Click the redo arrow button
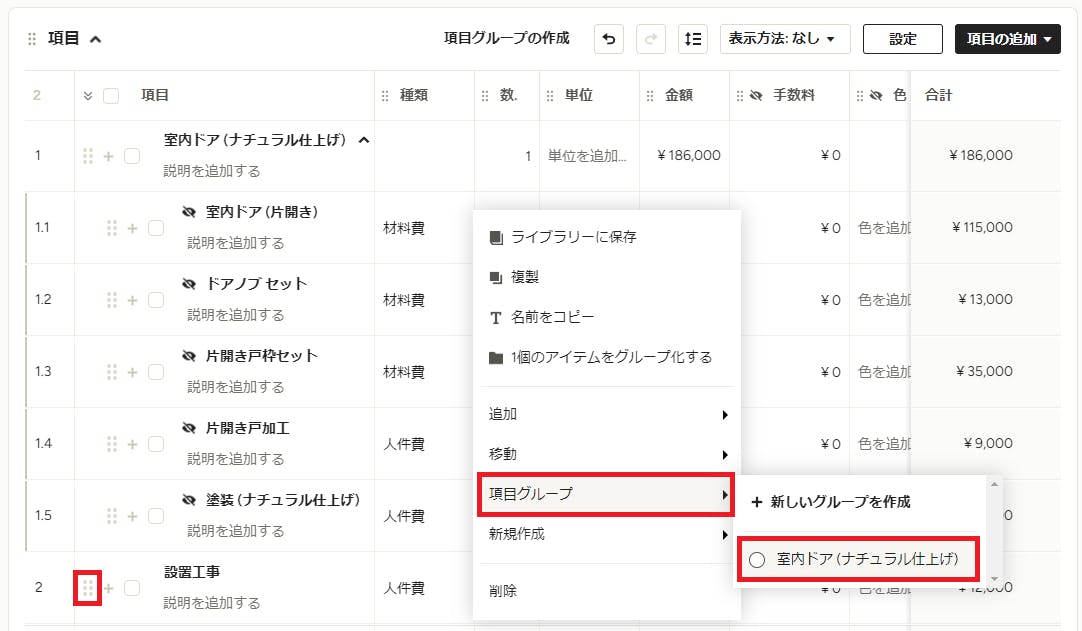 (x=650, y=39)
